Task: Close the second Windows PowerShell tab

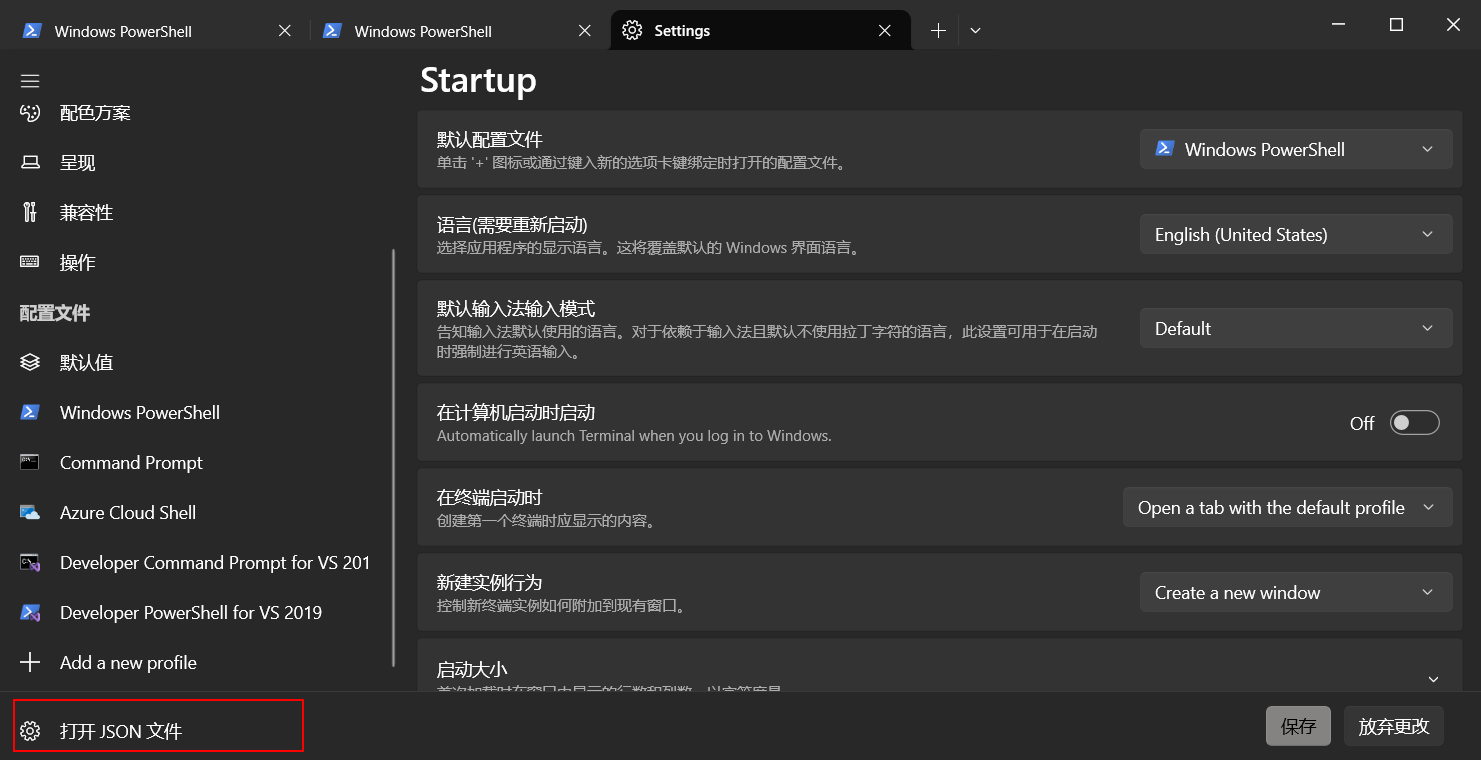Action: pyautogui.click(x=585, y=31)
